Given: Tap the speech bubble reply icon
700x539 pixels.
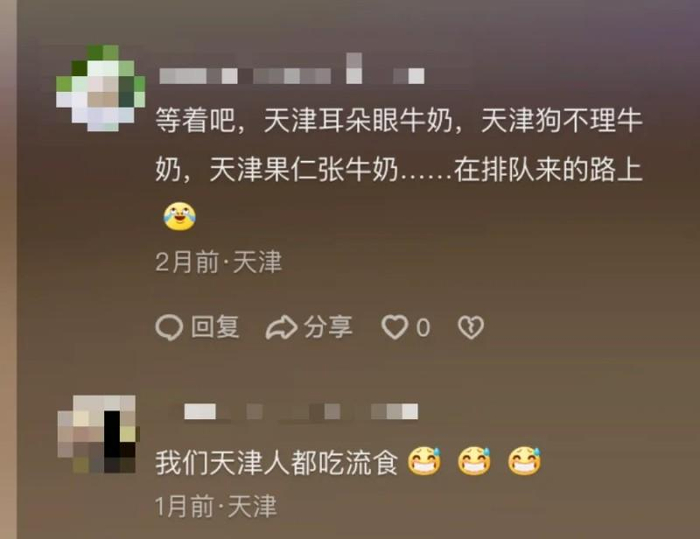Looking at the screenshot, I should click(169, 328).
